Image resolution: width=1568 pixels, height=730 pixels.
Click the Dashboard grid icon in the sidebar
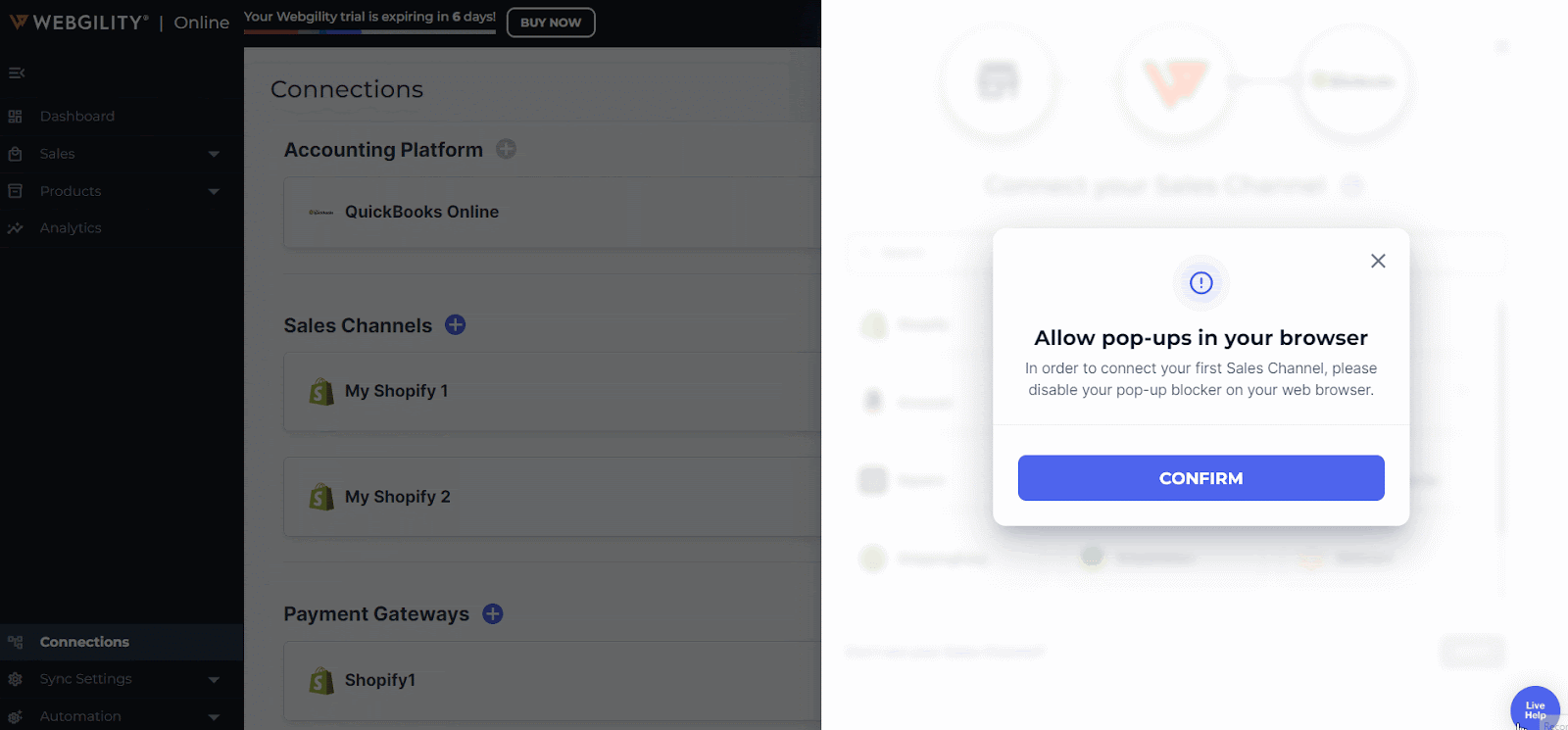[x=15, y=117]
